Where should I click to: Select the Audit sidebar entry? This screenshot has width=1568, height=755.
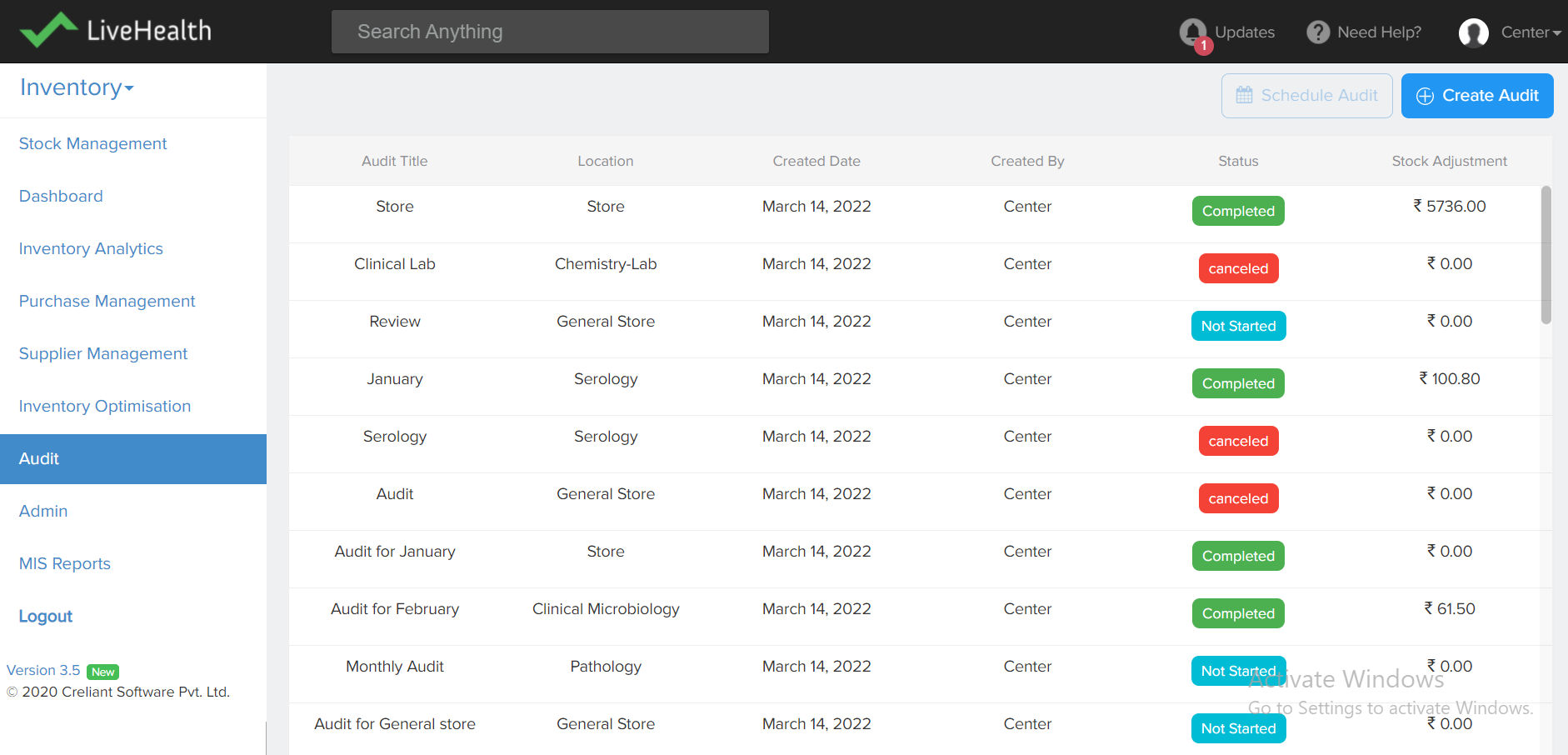tap(38, 458)
